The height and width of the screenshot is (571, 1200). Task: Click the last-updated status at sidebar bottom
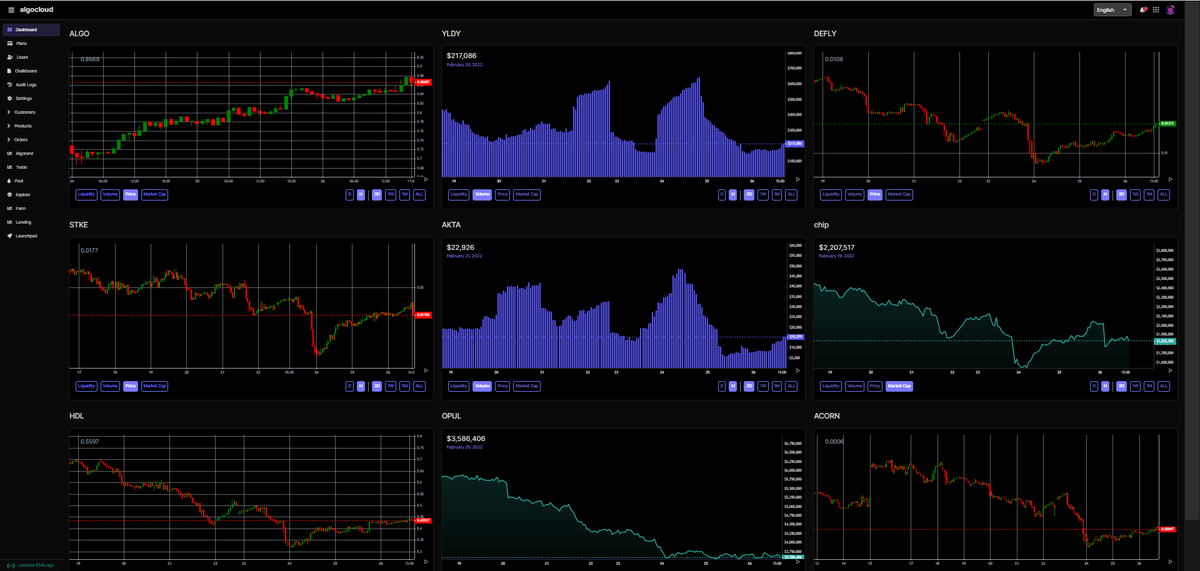pos(30,565)
